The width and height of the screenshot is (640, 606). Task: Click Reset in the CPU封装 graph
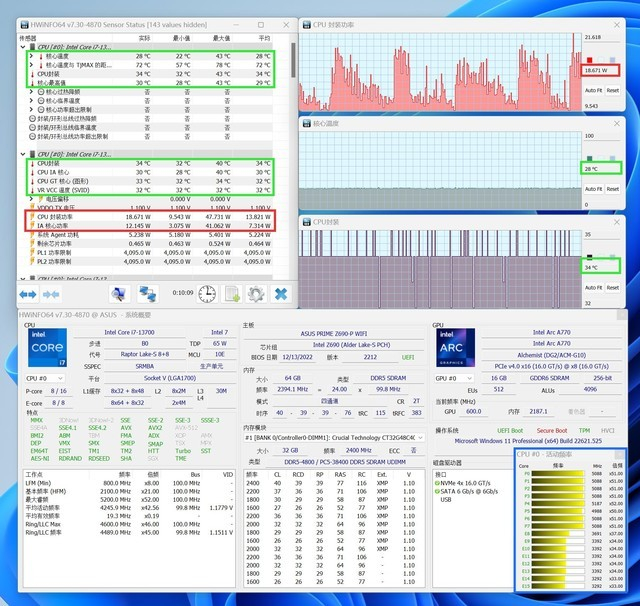pos(613,288)
